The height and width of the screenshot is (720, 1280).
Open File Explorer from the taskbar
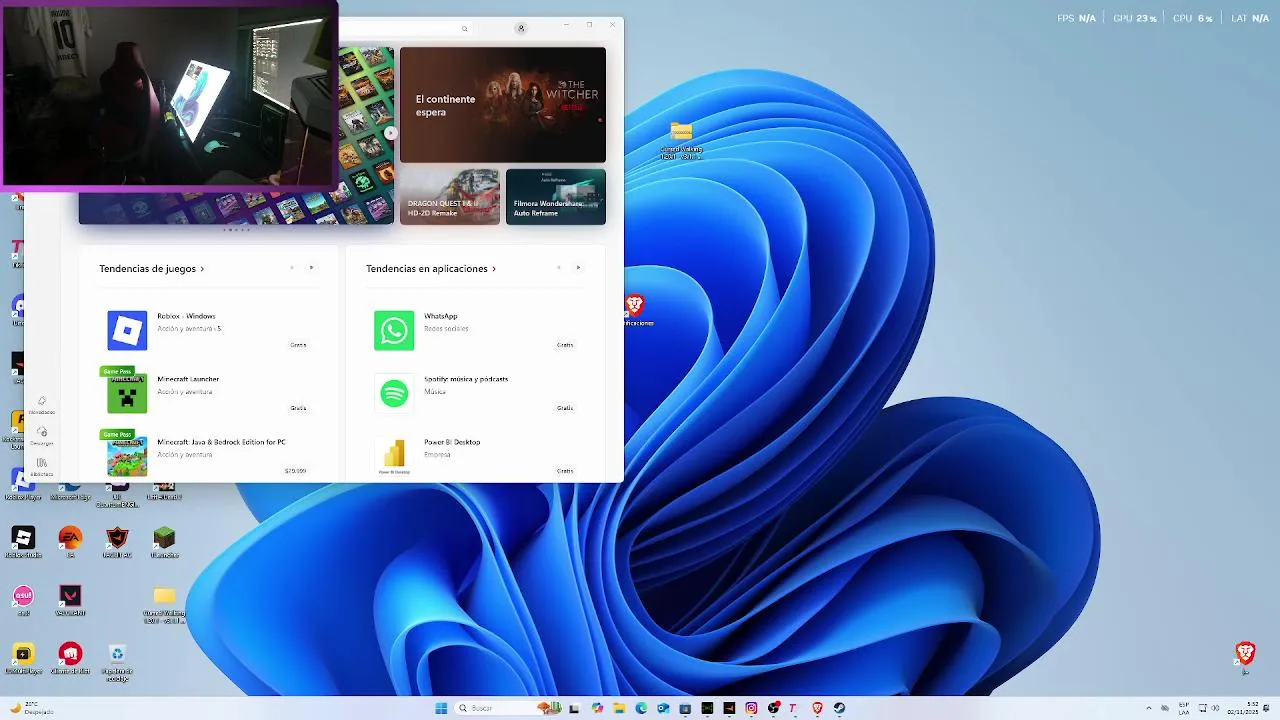click(619, 708)
